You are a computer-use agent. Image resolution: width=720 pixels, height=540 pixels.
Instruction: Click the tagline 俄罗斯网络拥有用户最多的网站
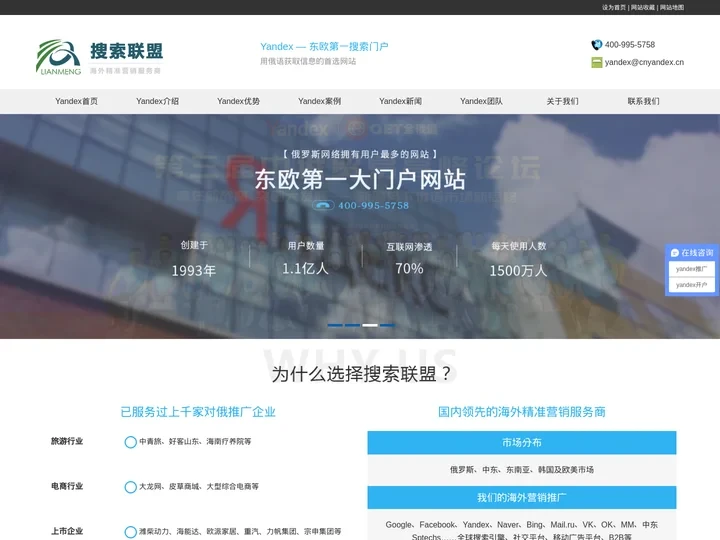pos(360,154)
